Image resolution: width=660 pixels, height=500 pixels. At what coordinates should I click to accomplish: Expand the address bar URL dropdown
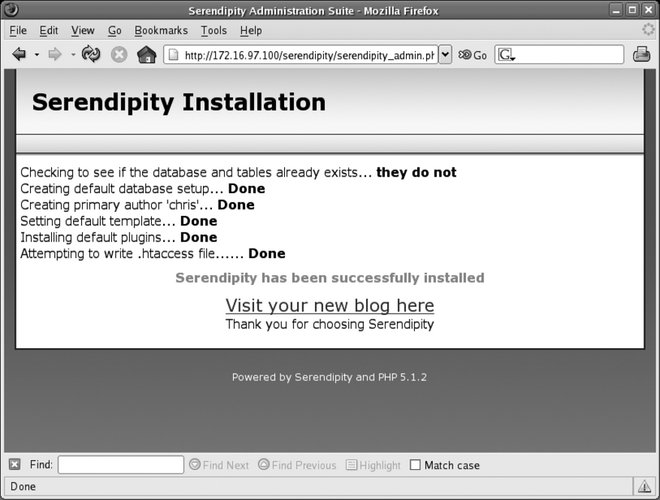[x=445, y=55]
